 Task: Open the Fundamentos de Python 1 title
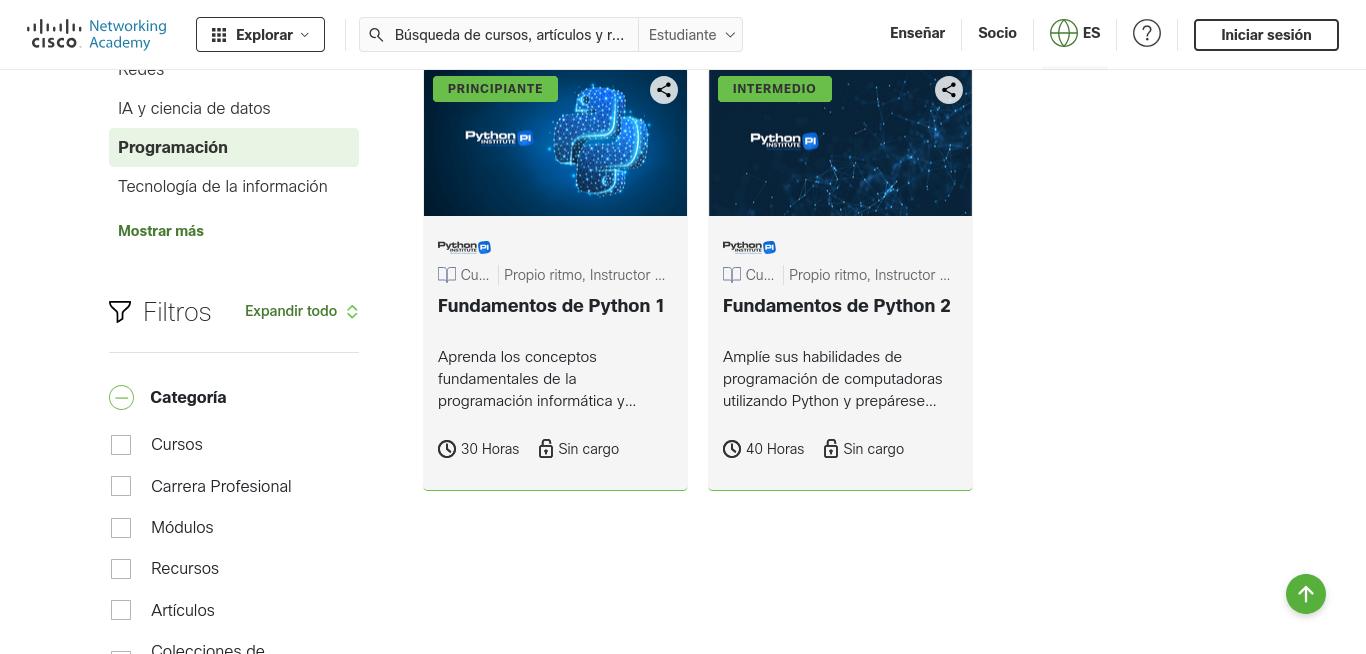point(551,306)
